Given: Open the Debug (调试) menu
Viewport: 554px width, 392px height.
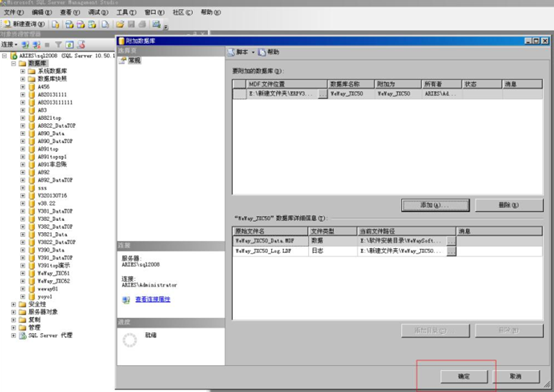Looking at the screenshot, I should 98,12.
